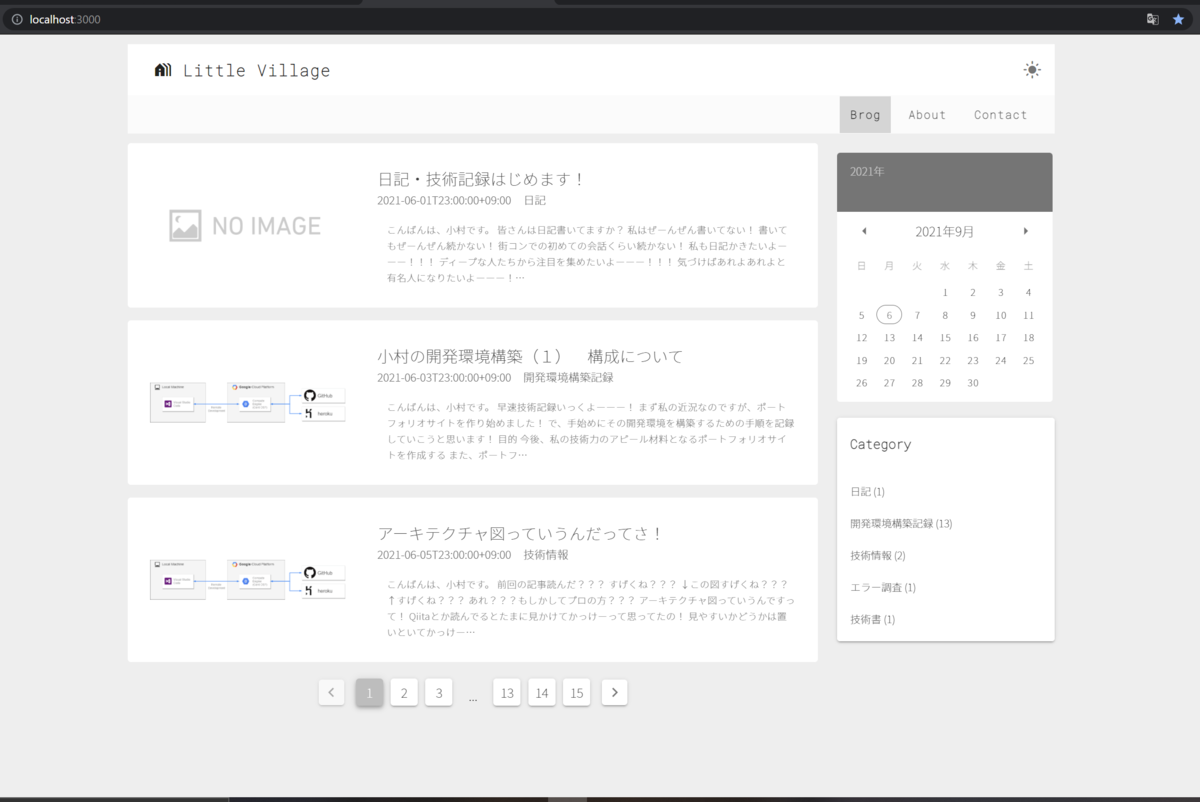Viewport: 1200px width, 802px height.
Task: Click the NO IMAGE placeholder icon
Action: click(184, 225)
